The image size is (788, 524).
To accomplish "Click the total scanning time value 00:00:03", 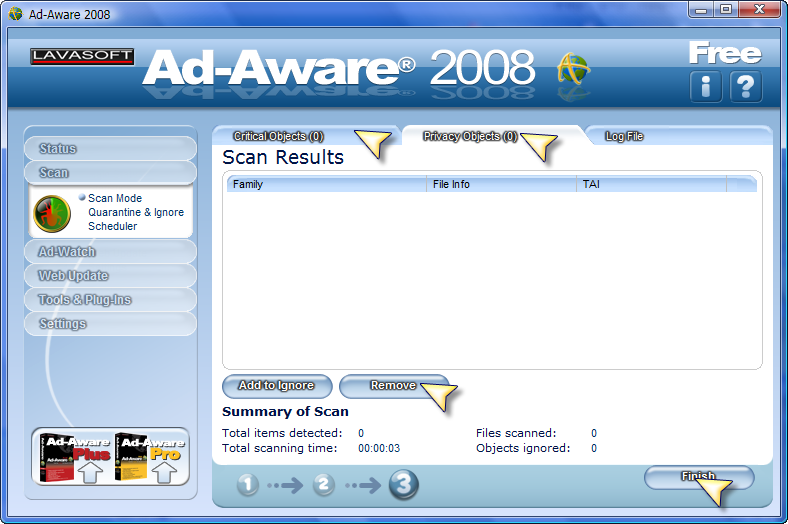I will tap(379, 448).
